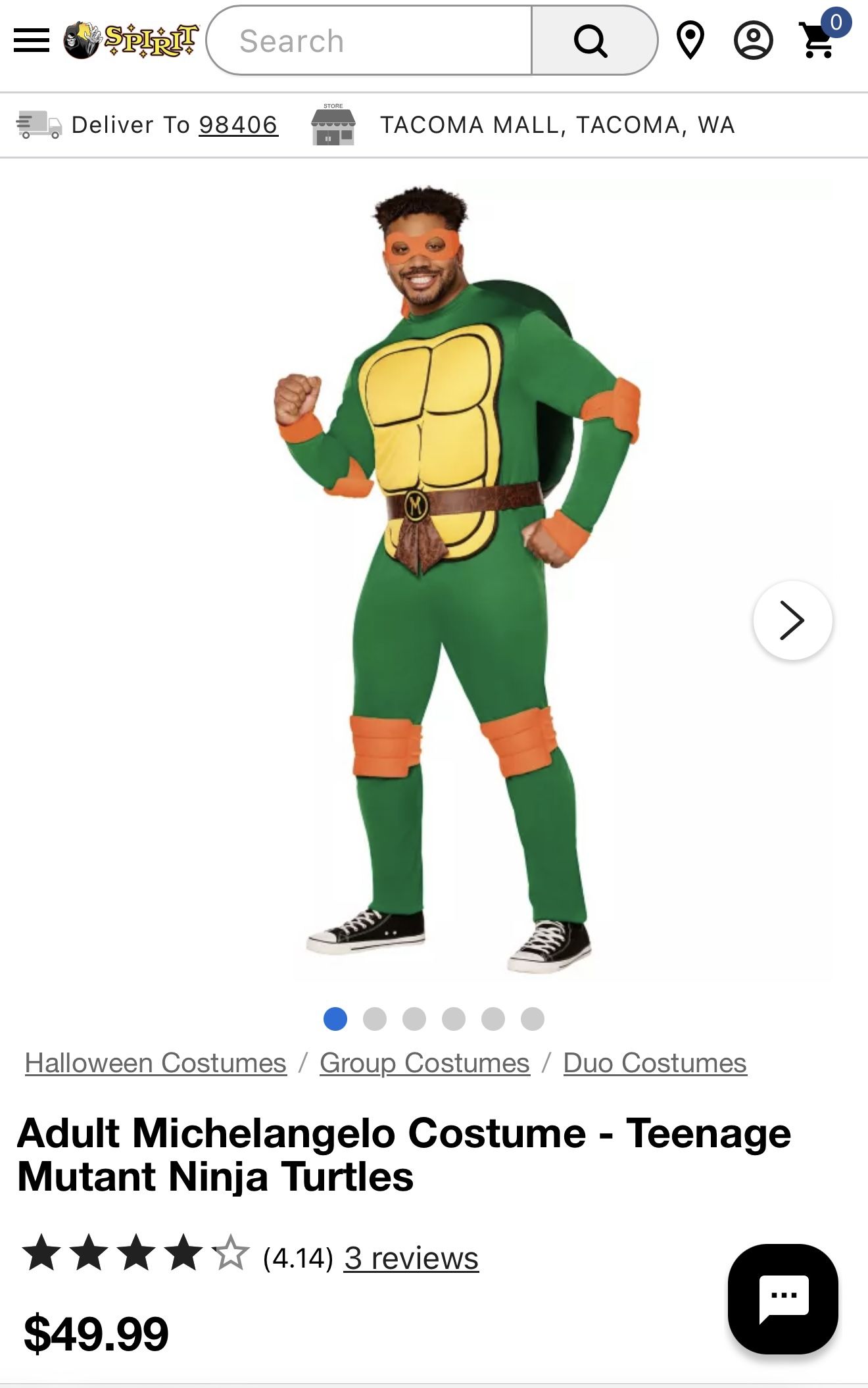Open the hamburger navigation menu

coord(32,41)
